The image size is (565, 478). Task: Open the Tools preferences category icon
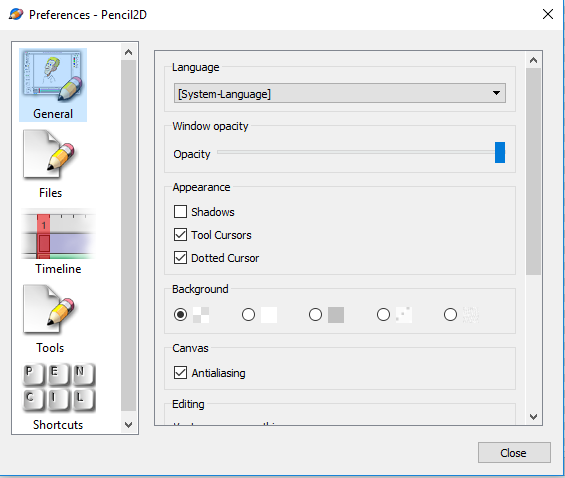click(49, 309)
